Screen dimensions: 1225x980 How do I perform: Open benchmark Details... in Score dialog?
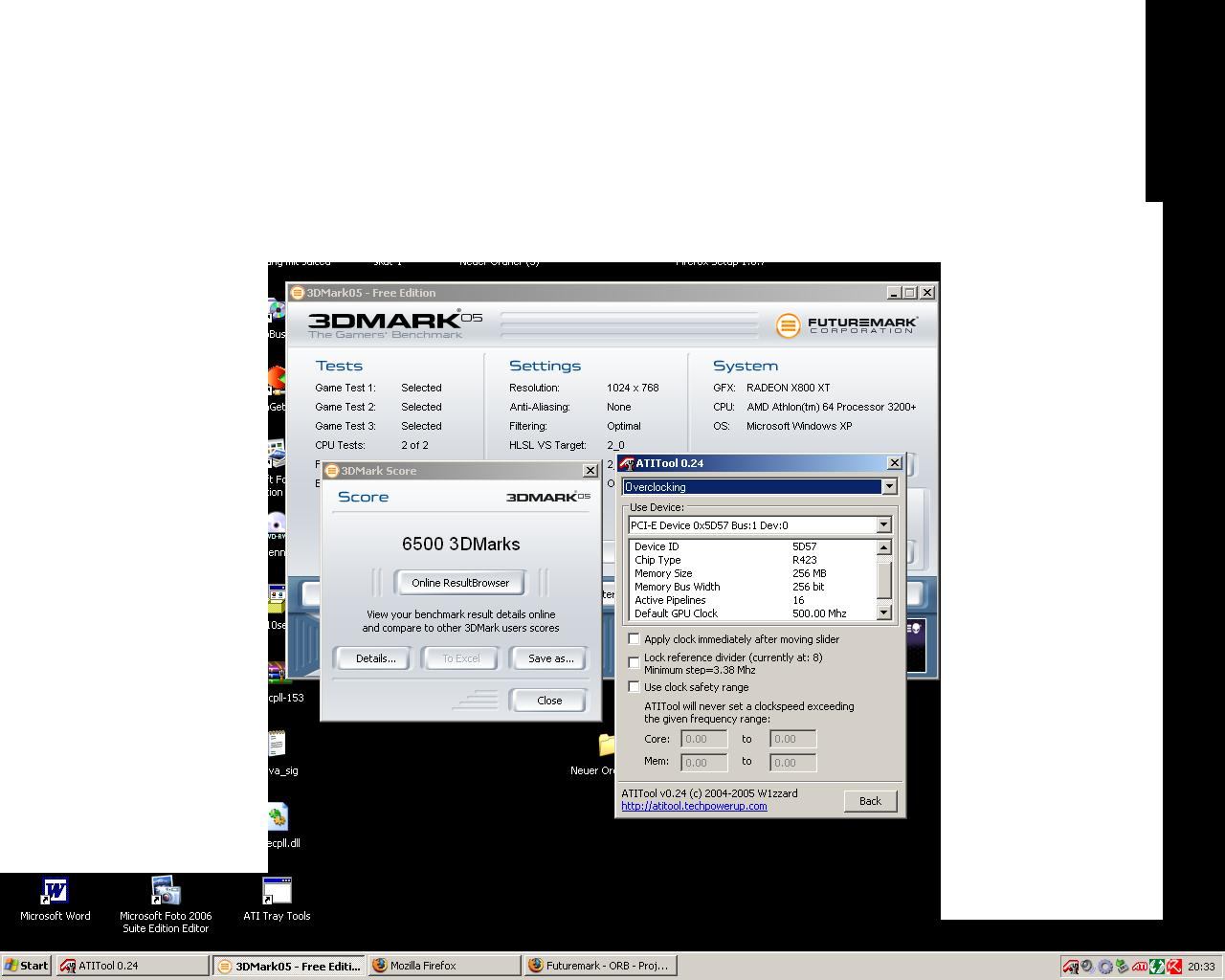(x=375, y=658)
